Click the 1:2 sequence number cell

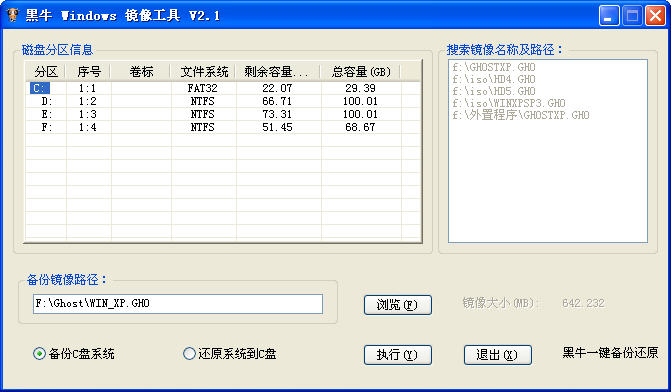pos(87,101)
